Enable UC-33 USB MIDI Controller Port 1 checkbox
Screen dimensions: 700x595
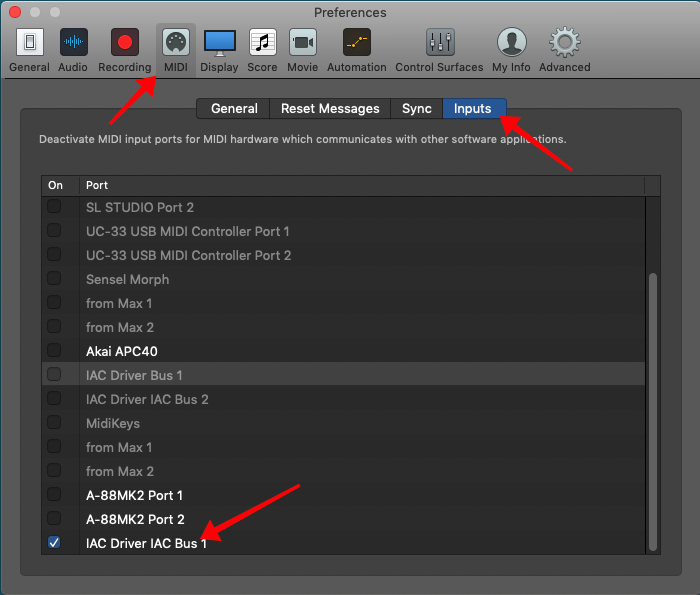pyautogui.click(x=54, y=230)
